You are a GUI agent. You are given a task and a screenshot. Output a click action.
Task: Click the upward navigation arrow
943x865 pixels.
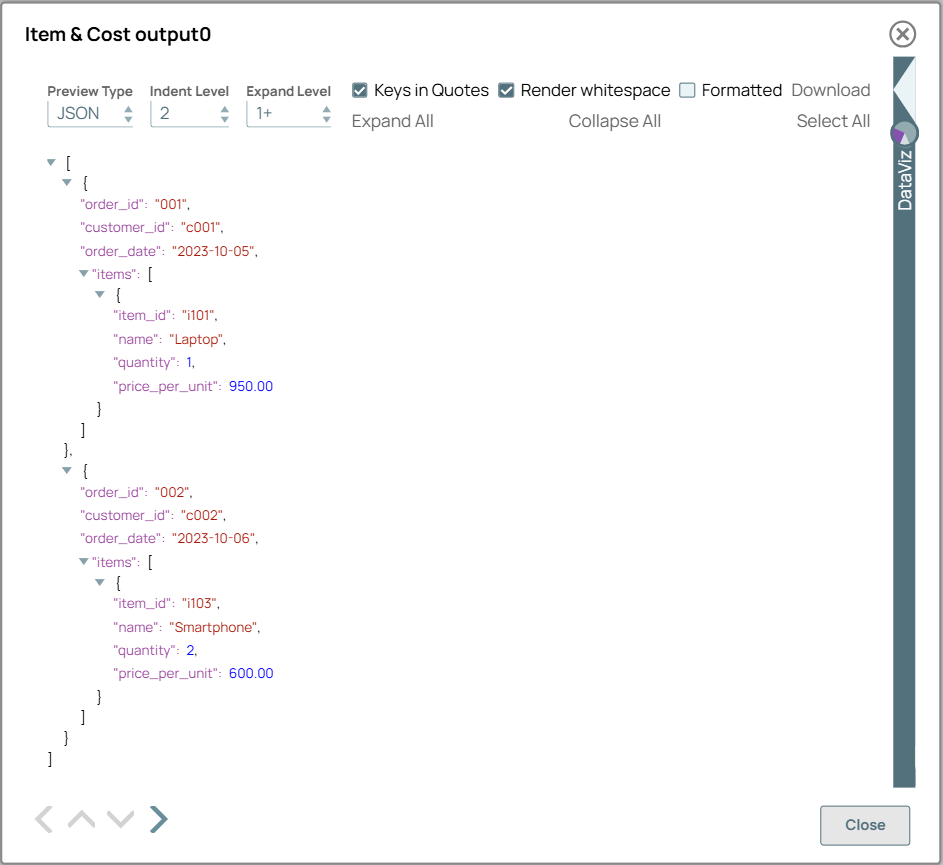(81, 819)
